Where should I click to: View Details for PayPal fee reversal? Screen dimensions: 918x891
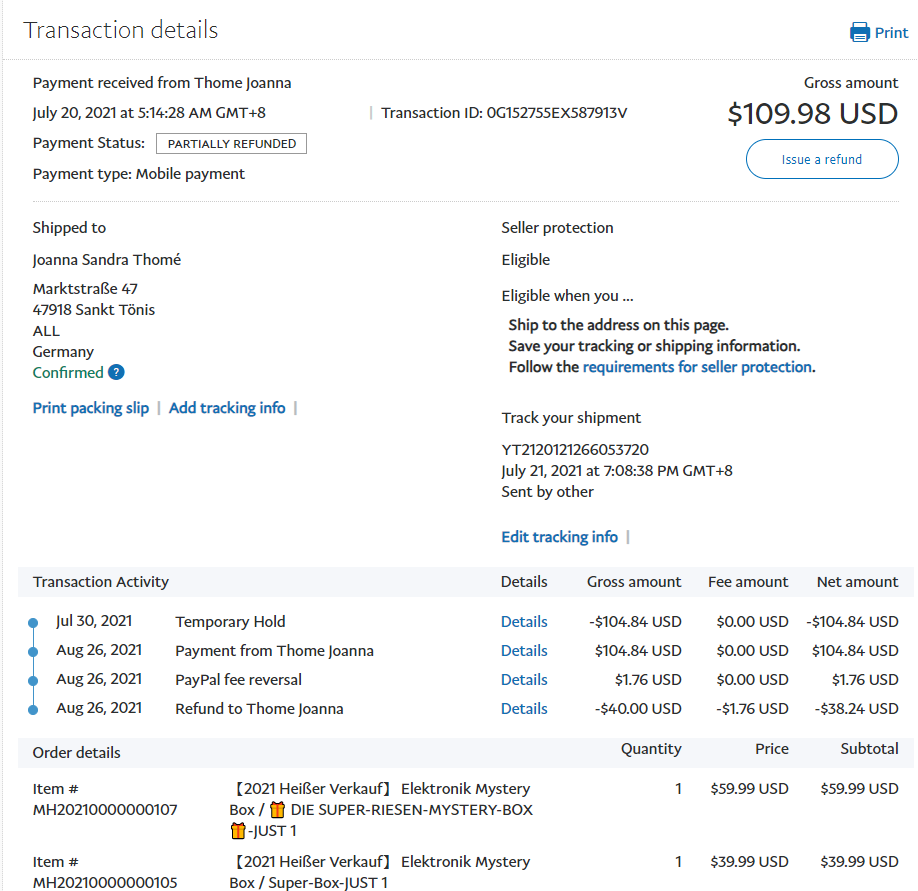coord(524,680)
